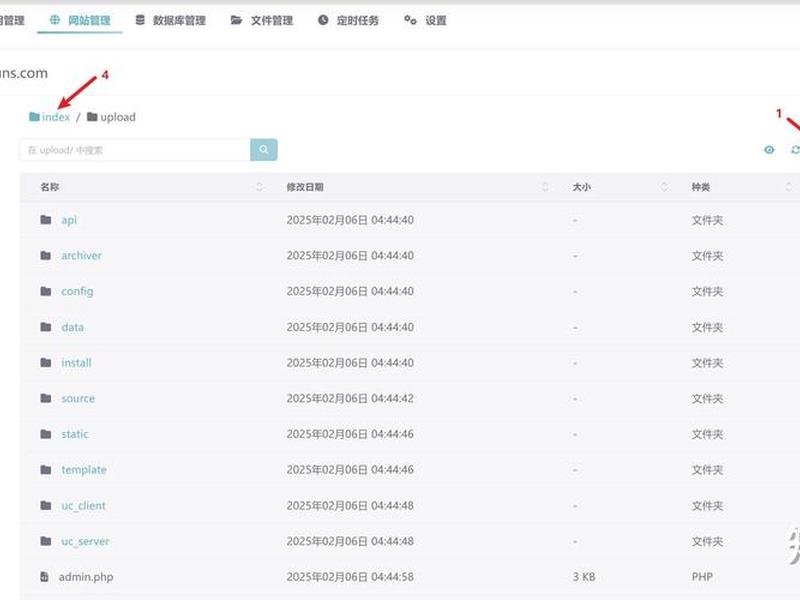Image resolution: width=800 pixels, height=600 pixels.
Task: Click the folder icon beside install
Action: point(46,362)
